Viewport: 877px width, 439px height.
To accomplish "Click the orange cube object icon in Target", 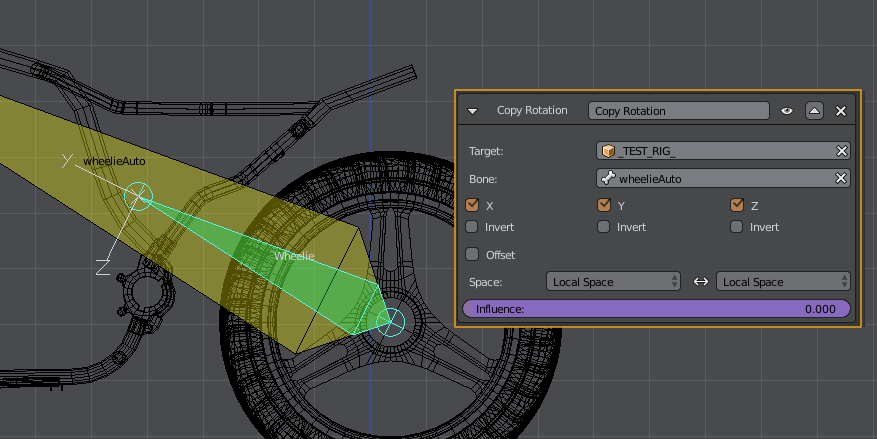I will [x=608, y=151].
